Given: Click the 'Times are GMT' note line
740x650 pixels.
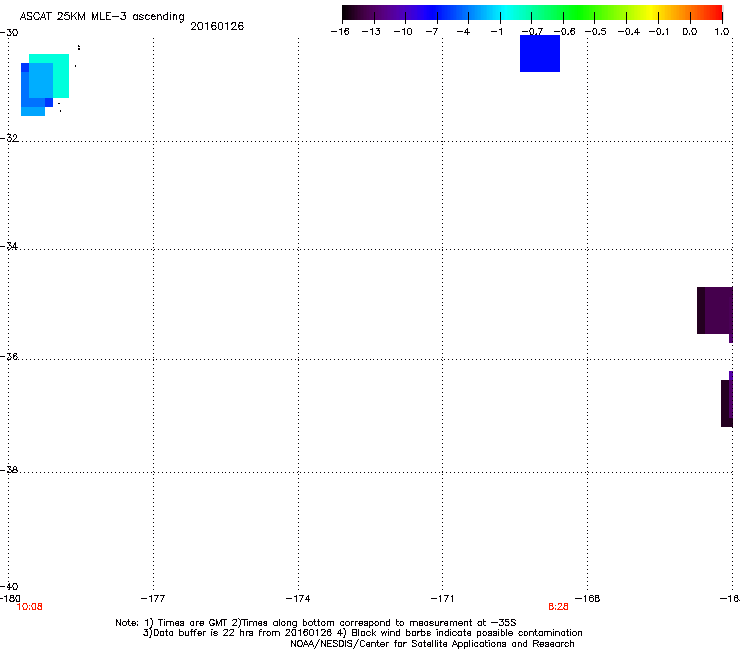Looking at the screenshot, I should pos(315,623).
